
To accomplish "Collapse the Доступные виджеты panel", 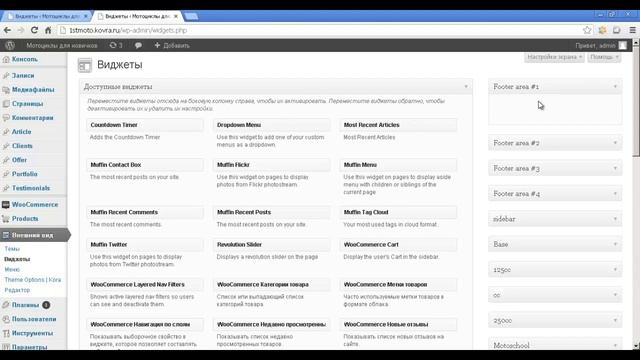I will pyautogui.click(x=466, y=87).
